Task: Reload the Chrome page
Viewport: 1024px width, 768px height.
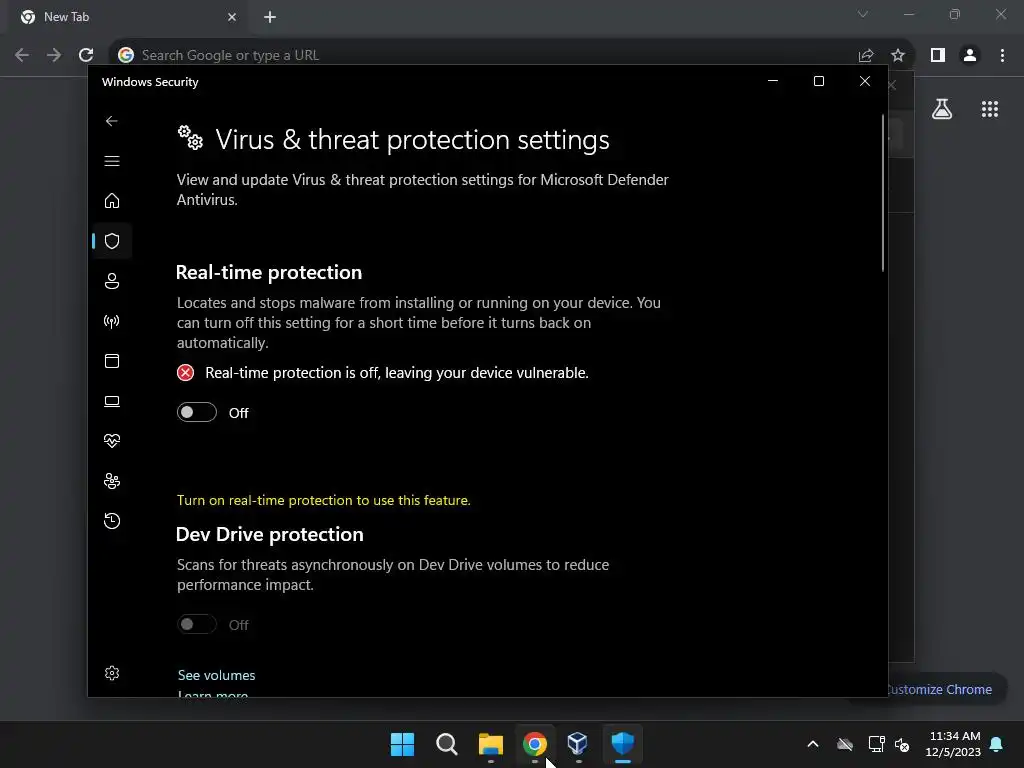Action: pyautogui.click(x=86, y=55)
